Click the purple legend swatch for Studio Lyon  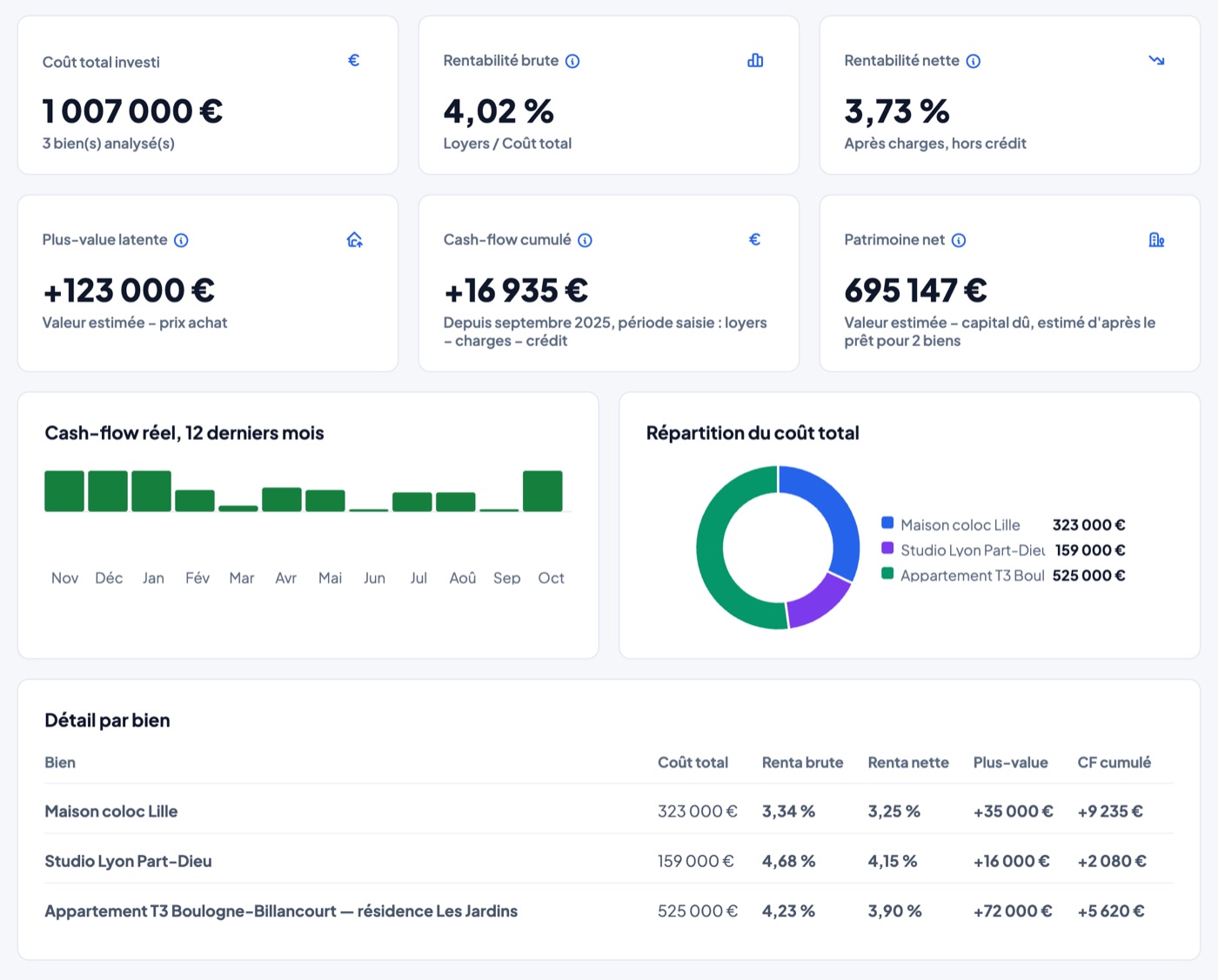[887, 548]
